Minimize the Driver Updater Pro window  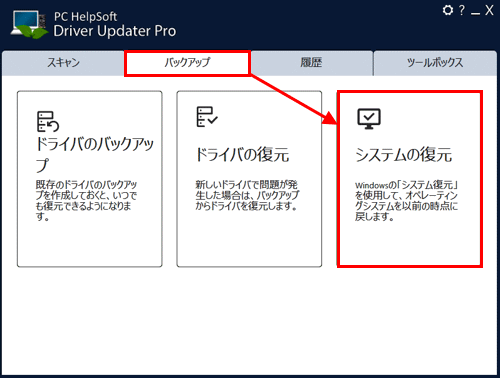(475, 13)
